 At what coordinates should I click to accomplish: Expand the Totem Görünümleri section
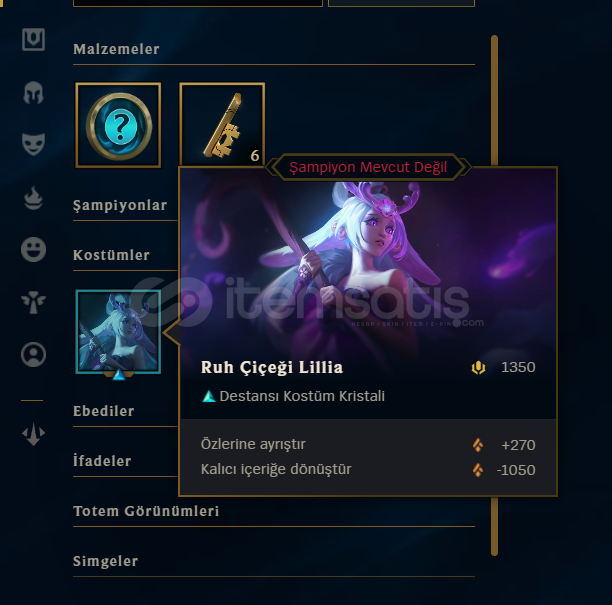pos(146,511)
